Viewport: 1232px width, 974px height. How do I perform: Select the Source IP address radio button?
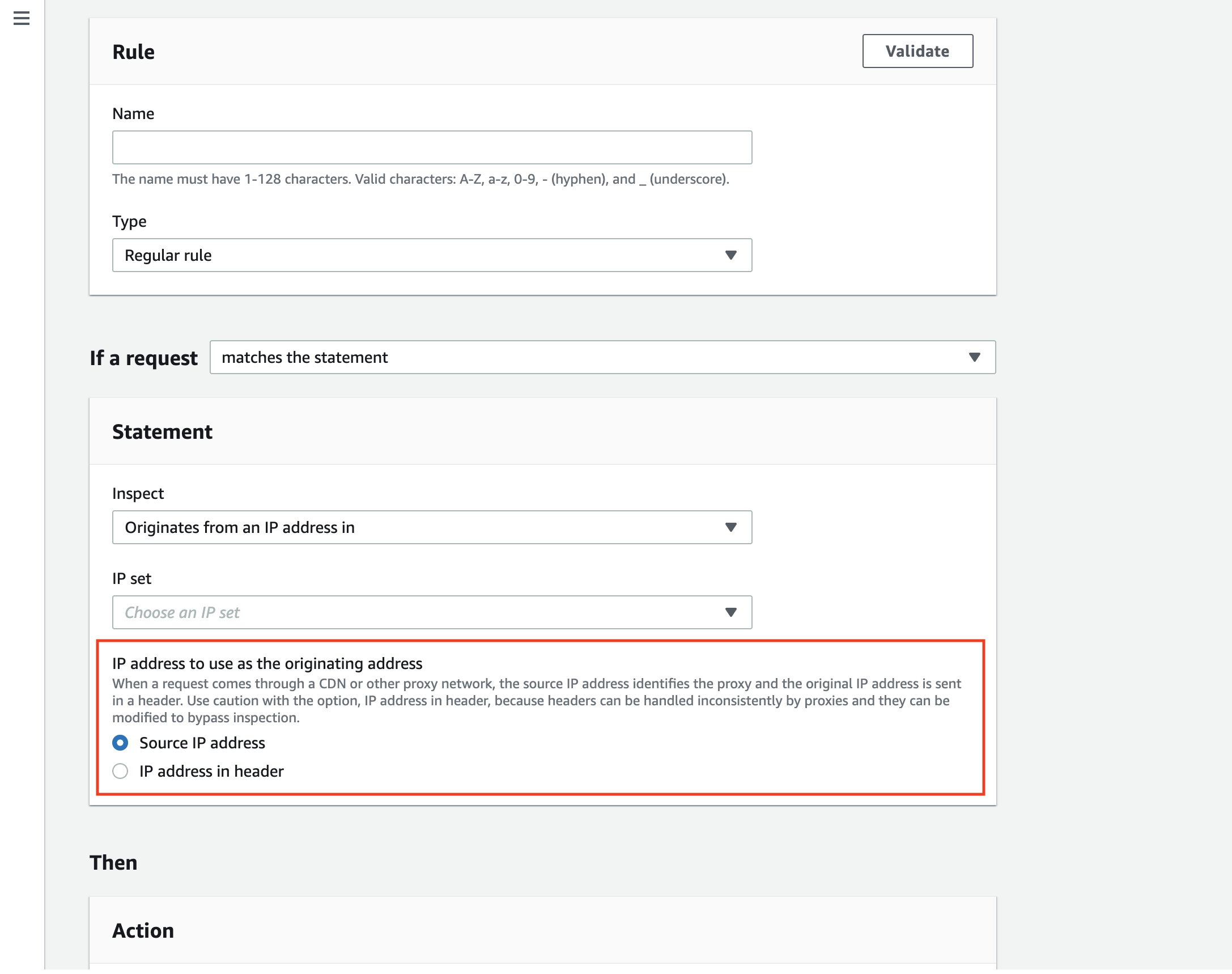coord(120,743)
